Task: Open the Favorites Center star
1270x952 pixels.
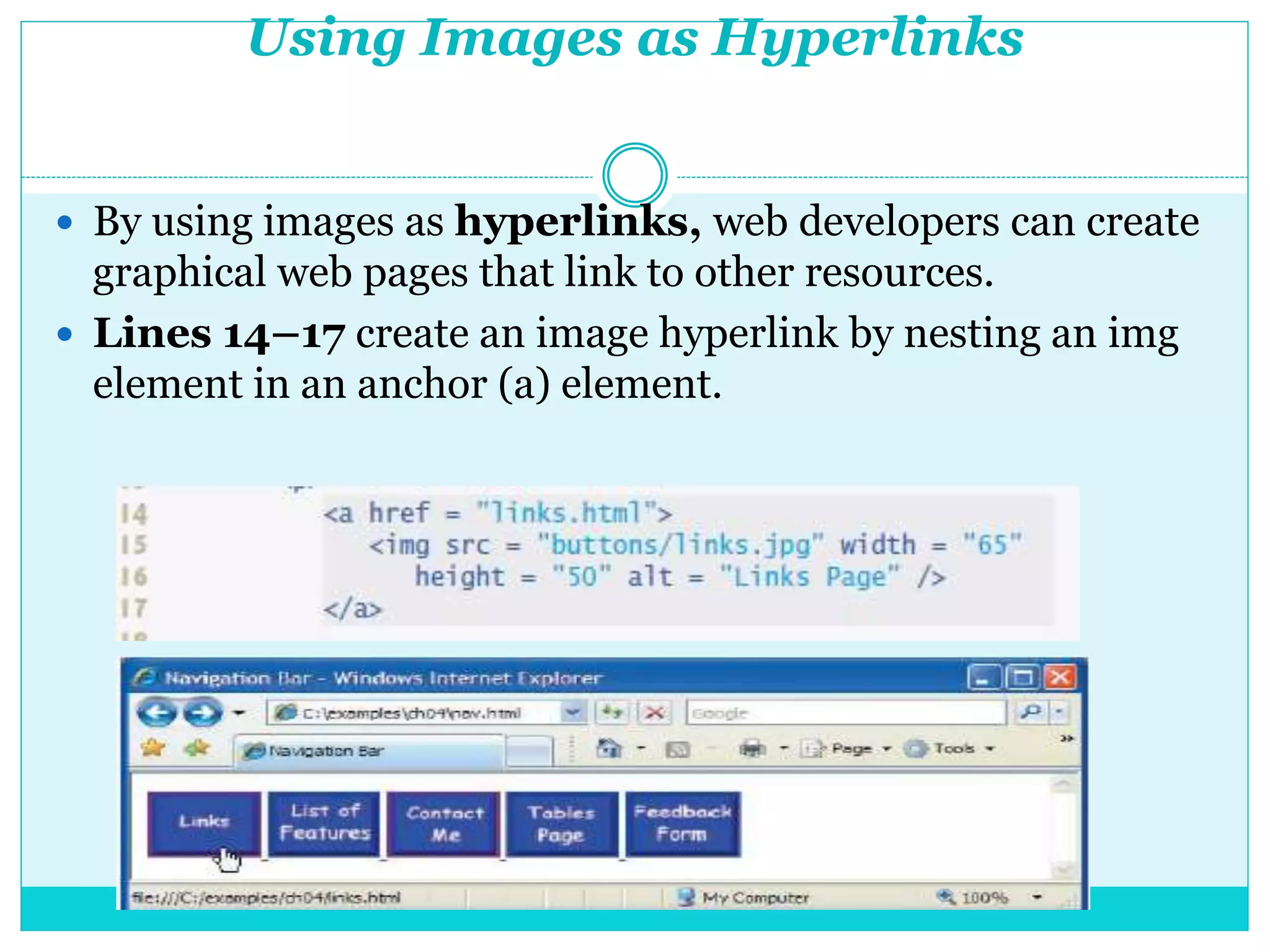Action: tap(153, 749)
